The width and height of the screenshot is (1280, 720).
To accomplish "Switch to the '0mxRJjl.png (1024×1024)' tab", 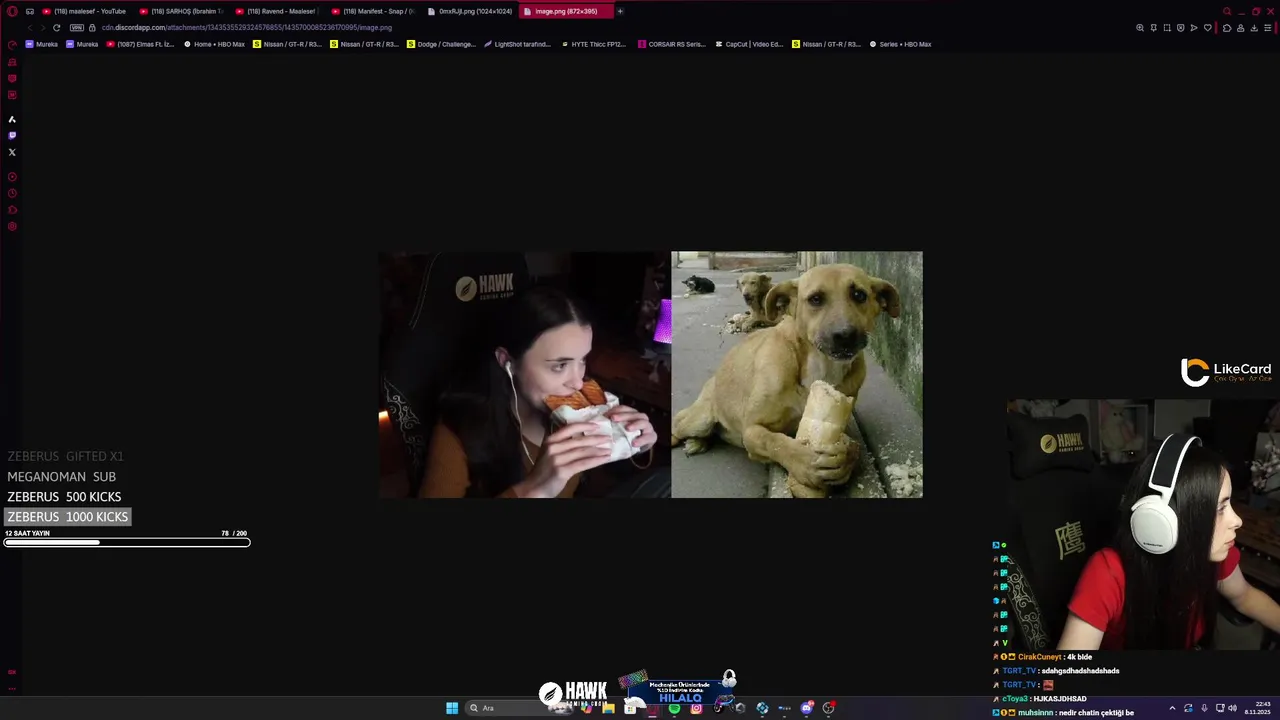I will click(x=469, y=11).
